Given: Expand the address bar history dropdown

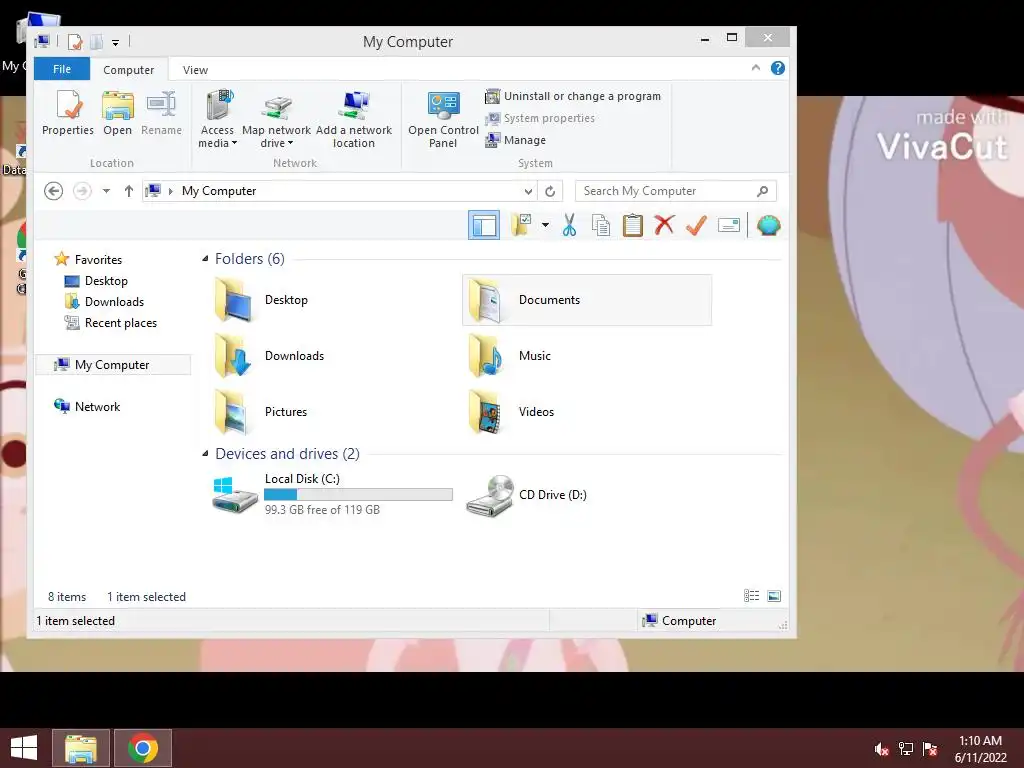Looking at the screenshot, I should 528,191.
